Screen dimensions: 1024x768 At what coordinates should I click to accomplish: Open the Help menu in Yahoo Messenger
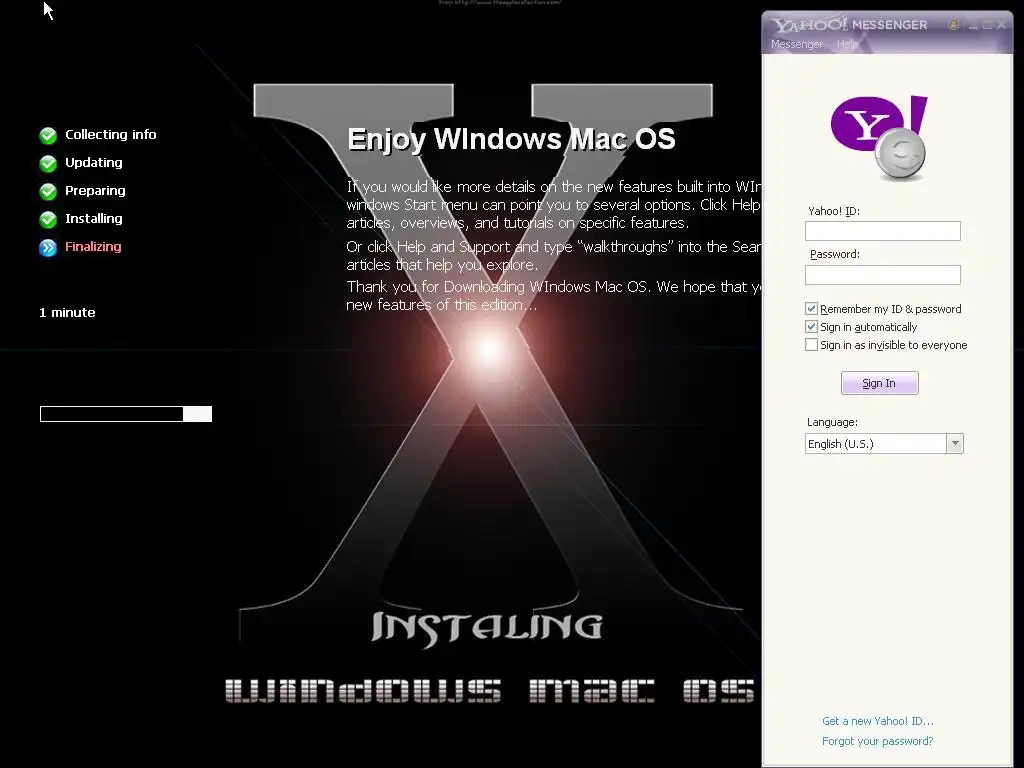(x=848, y=44)
